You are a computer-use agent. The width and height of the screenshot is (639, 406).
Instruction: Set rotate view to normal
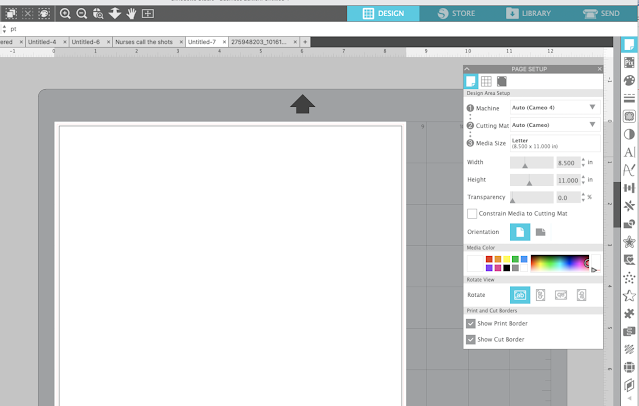pos(520,295)
